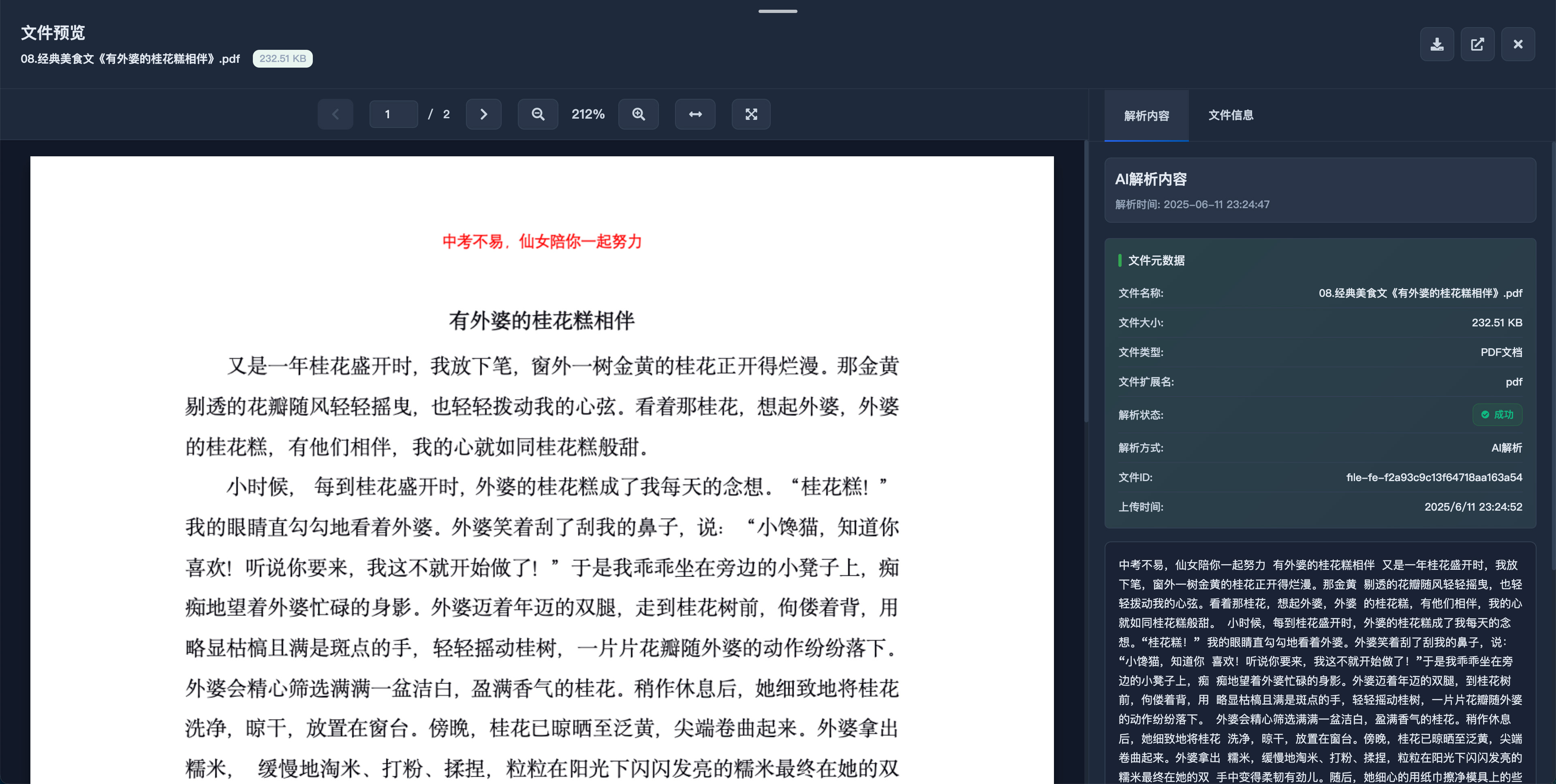Click the 解析时间 timestamp line

click(x=1192, y=205)
